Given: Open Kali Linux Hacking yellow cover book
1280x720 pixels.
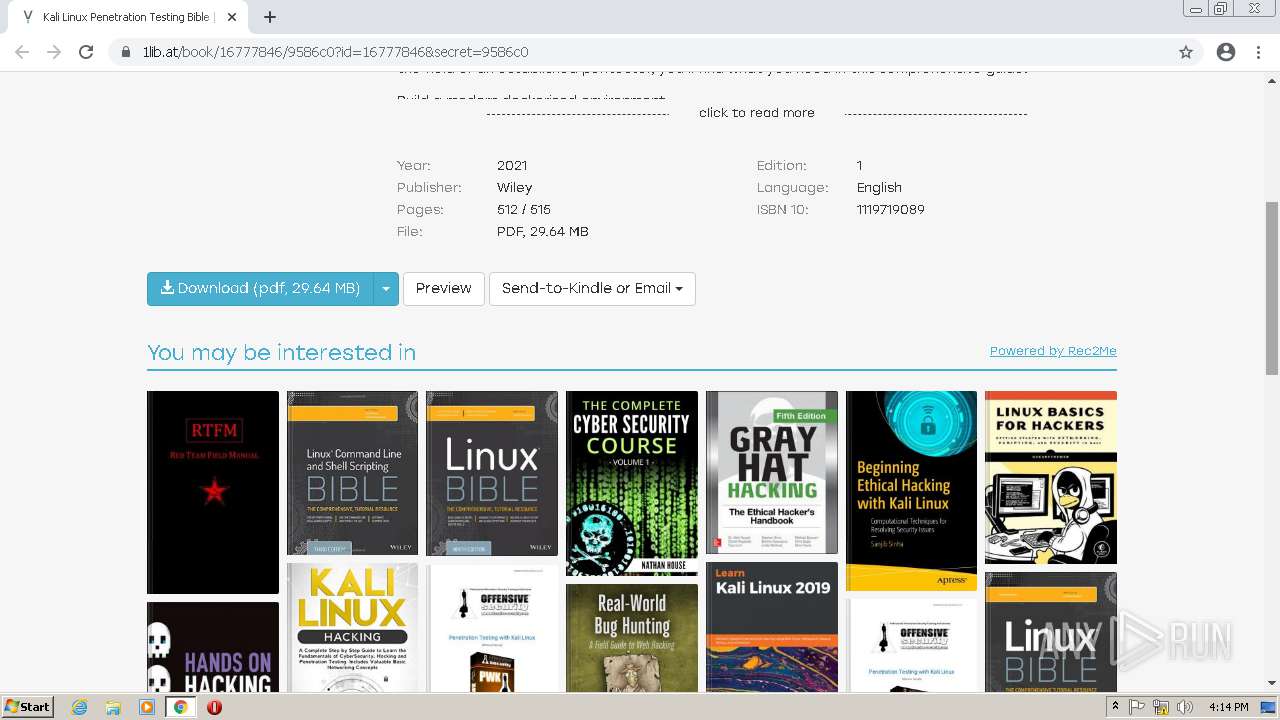Looking at the screenshot, I should [352, 628].
